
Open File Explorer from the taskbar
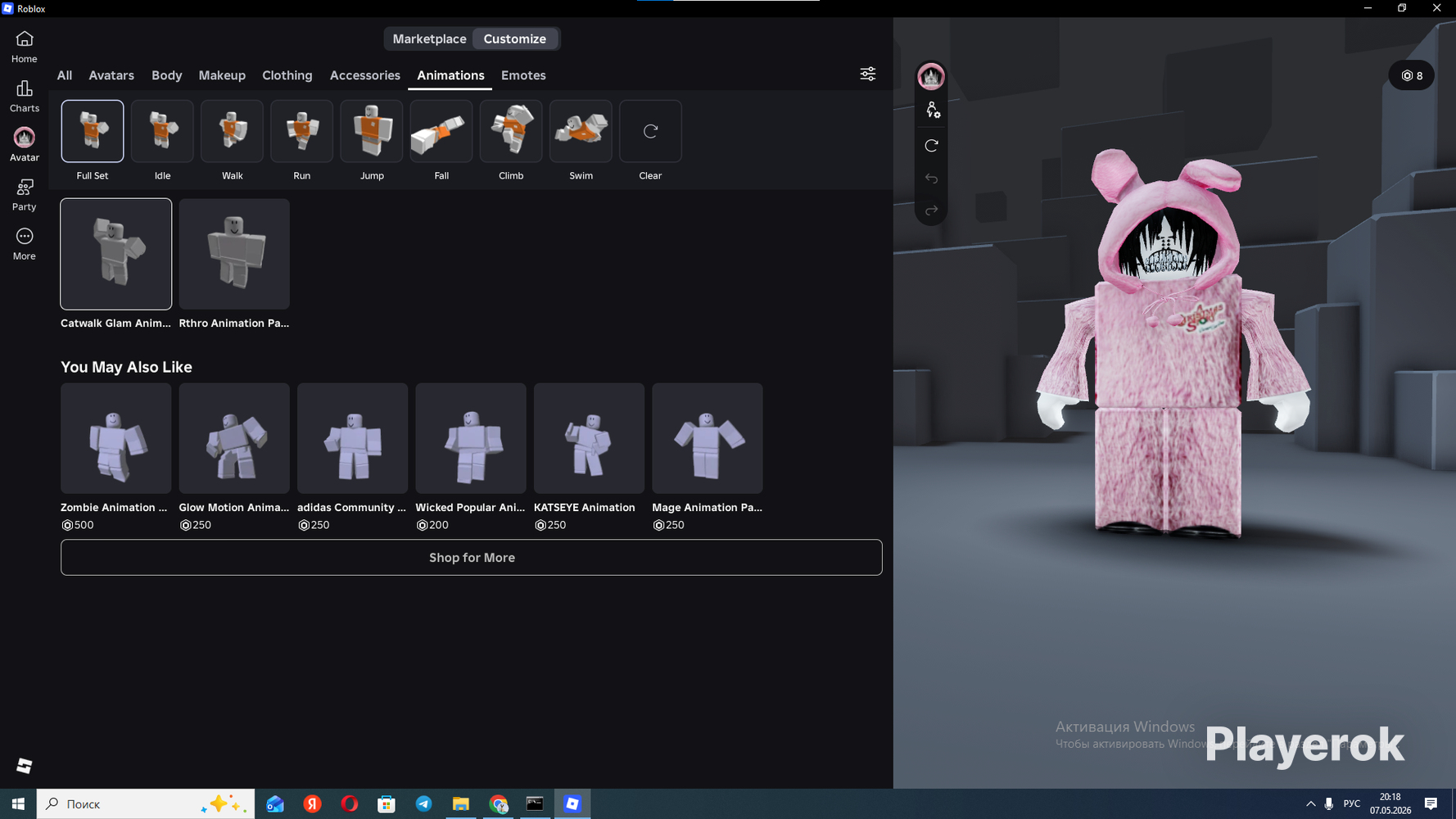click(461, 803)
